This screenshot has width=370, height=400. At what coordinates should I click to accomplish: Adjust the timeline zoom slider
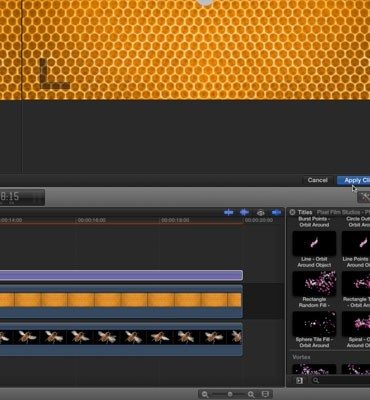(x=230, y=394)
